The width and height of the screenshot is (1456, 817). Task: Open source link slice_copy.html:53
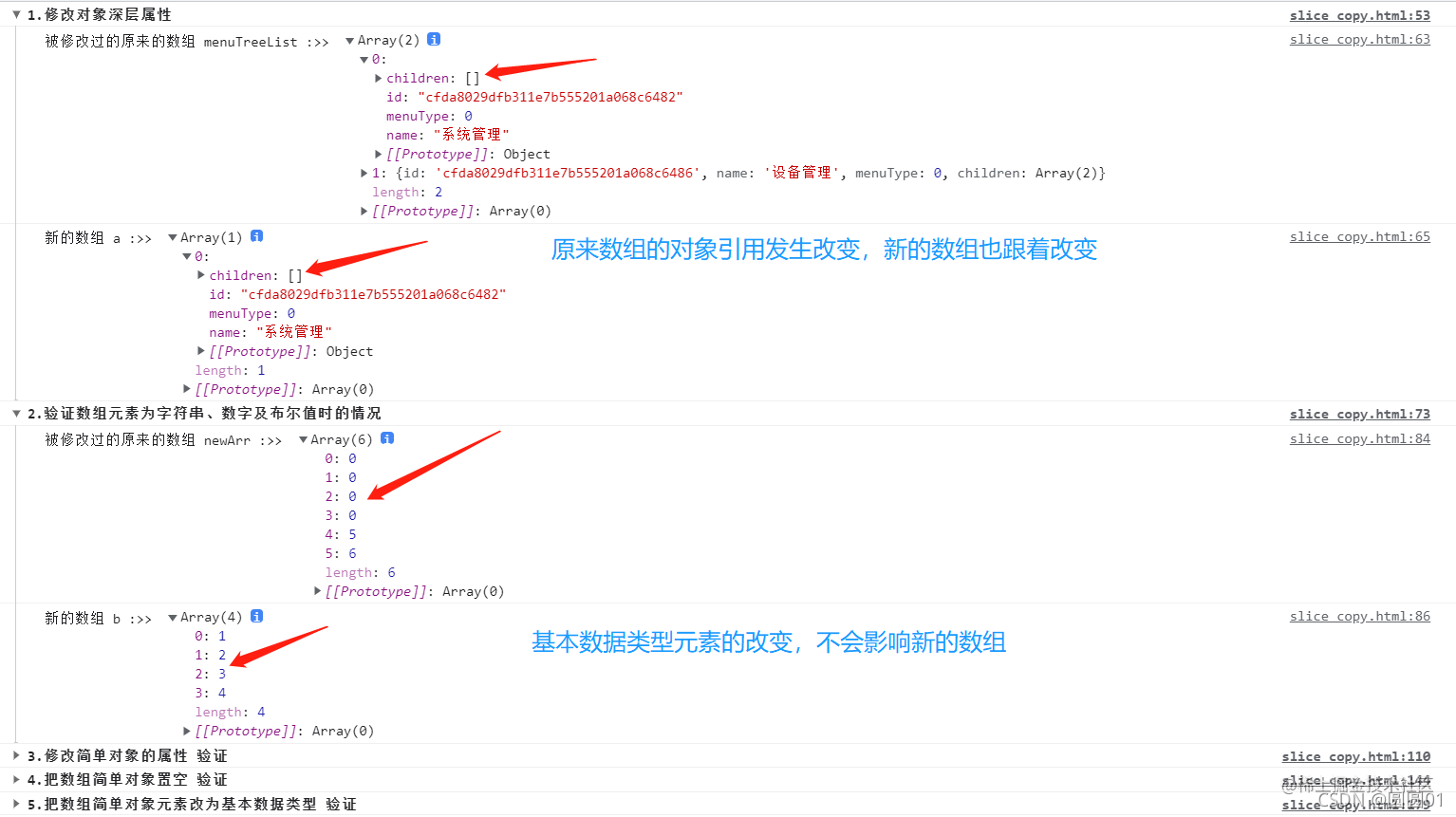pyautogui.click(x=1359, y=14)
